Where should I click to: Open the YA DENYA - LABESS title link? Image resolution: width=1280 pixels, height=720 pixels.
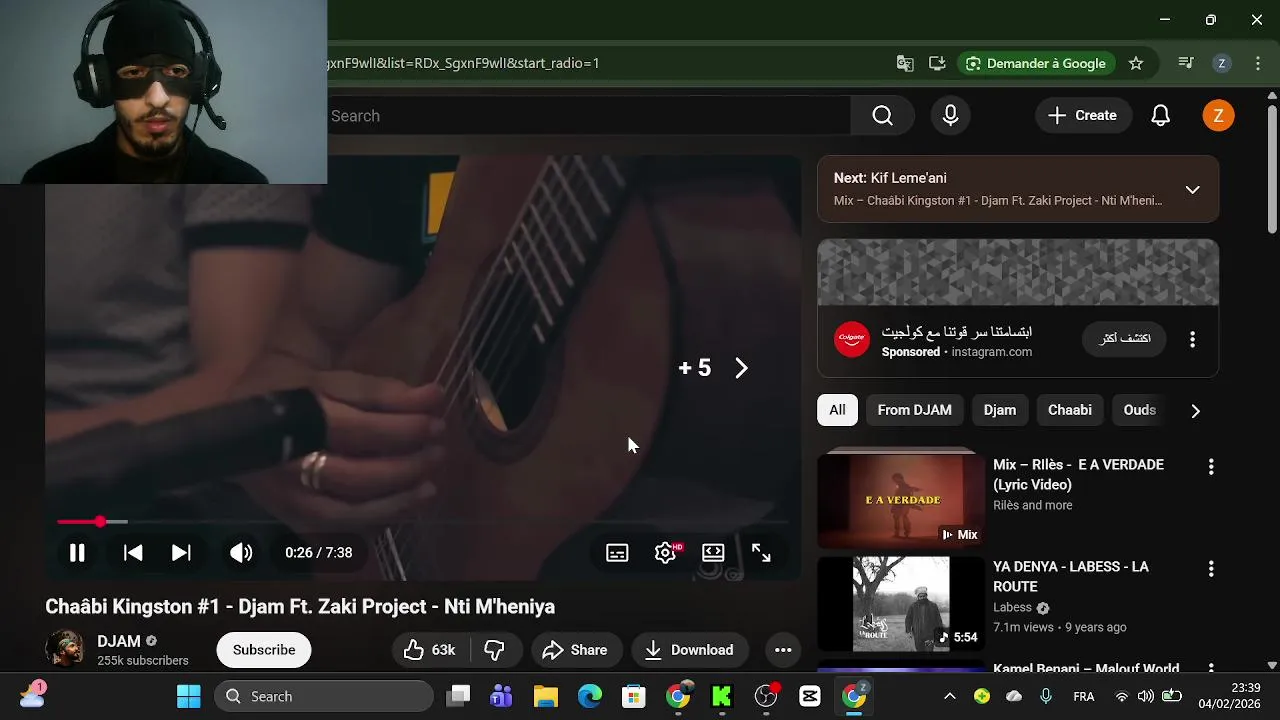tap(1071, 577)
